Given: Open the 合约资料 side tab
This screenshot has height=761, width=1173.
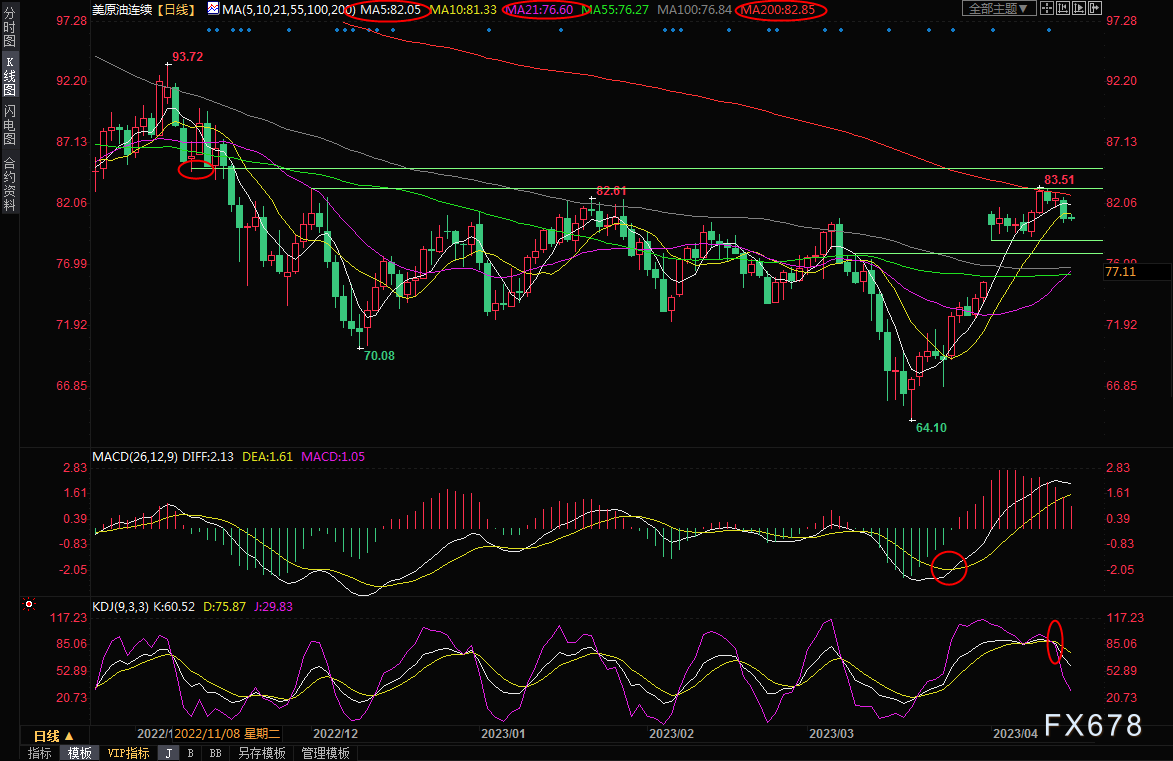Looking at the screenshot, I should click(10, 183).
